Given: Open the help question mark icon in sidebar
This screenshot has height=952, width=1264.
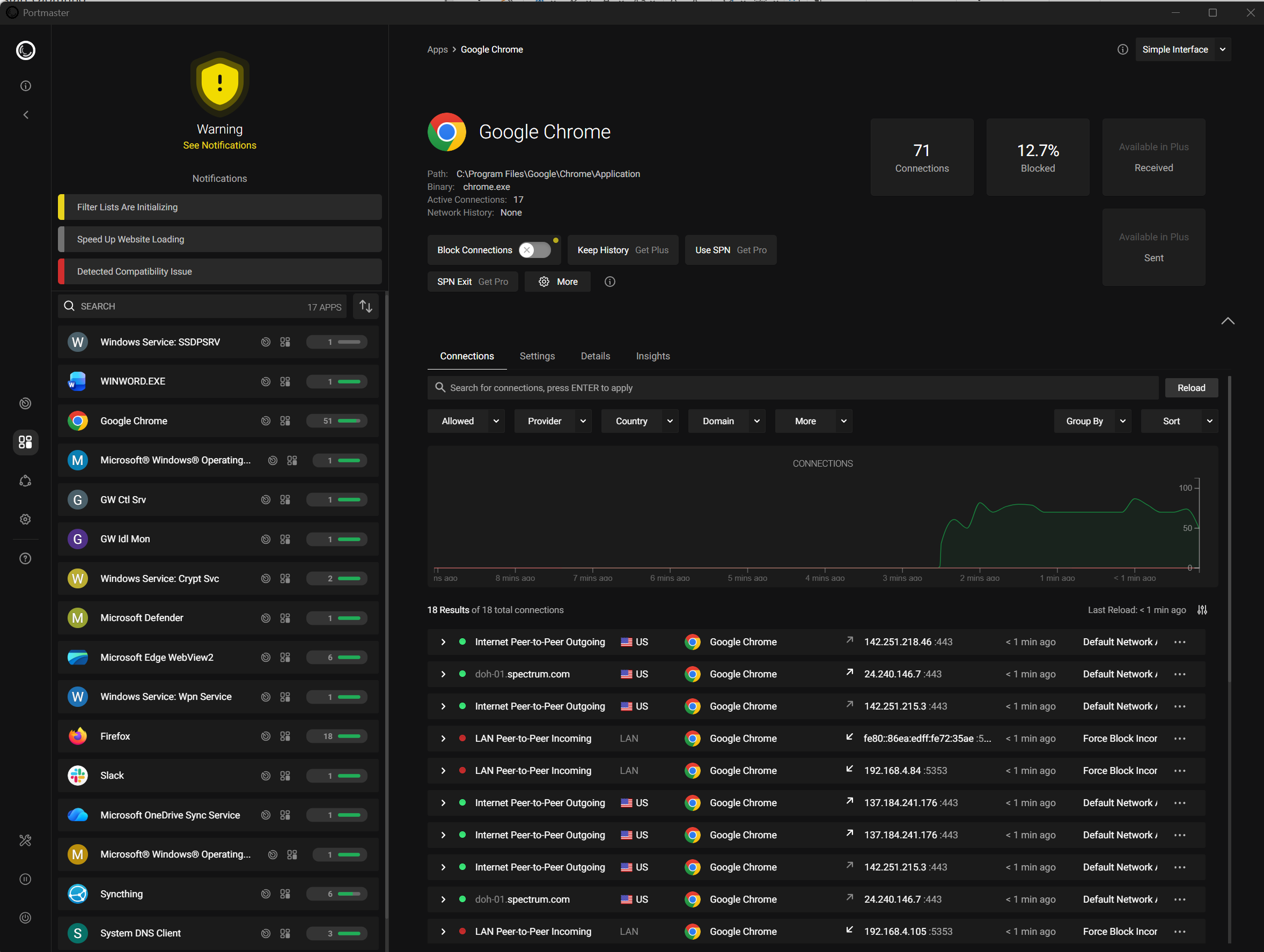Looking at the screenshot, I should coord(25,558).
